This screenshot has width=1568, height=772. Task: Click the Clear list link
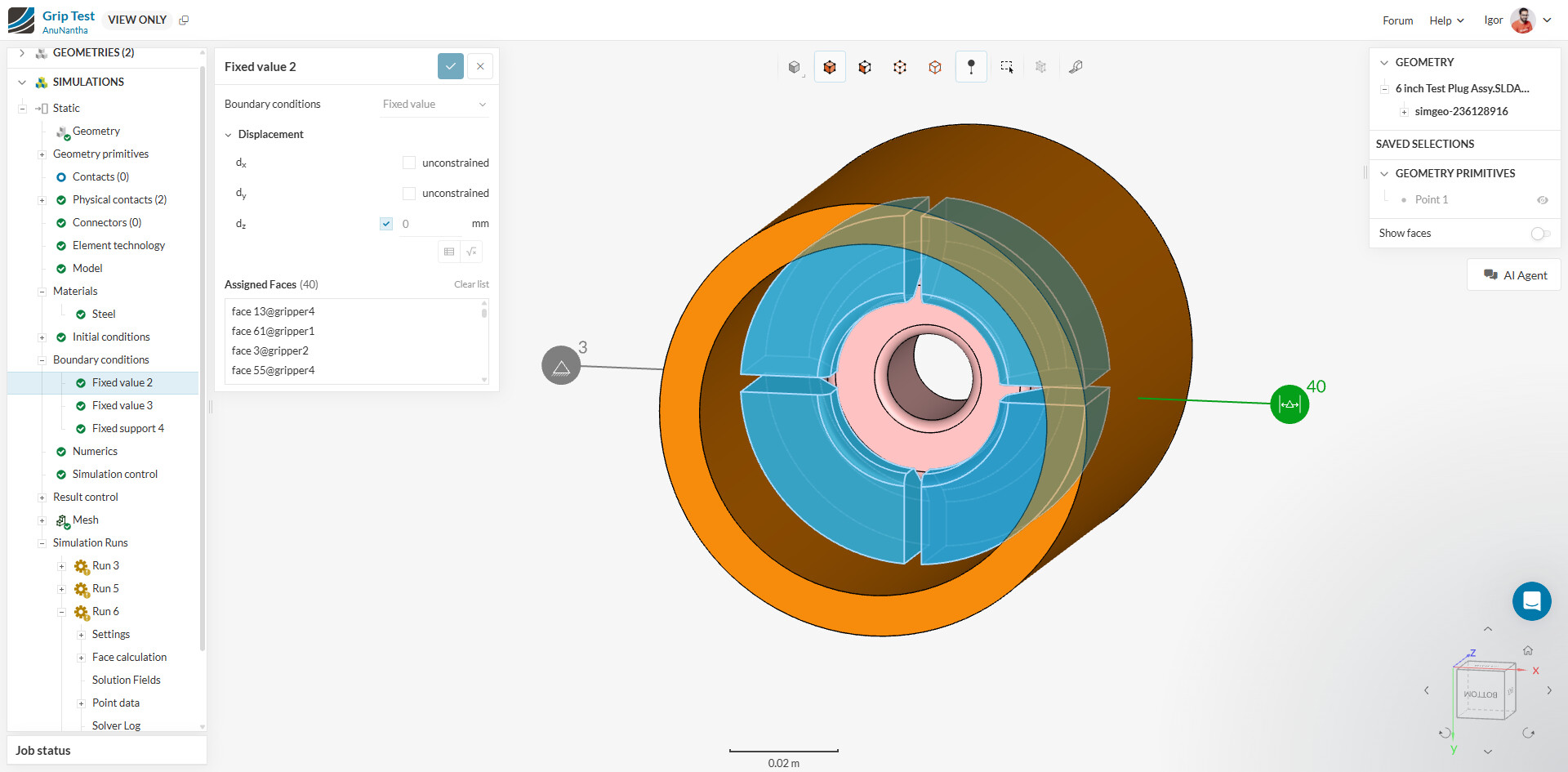coord(471,284)
